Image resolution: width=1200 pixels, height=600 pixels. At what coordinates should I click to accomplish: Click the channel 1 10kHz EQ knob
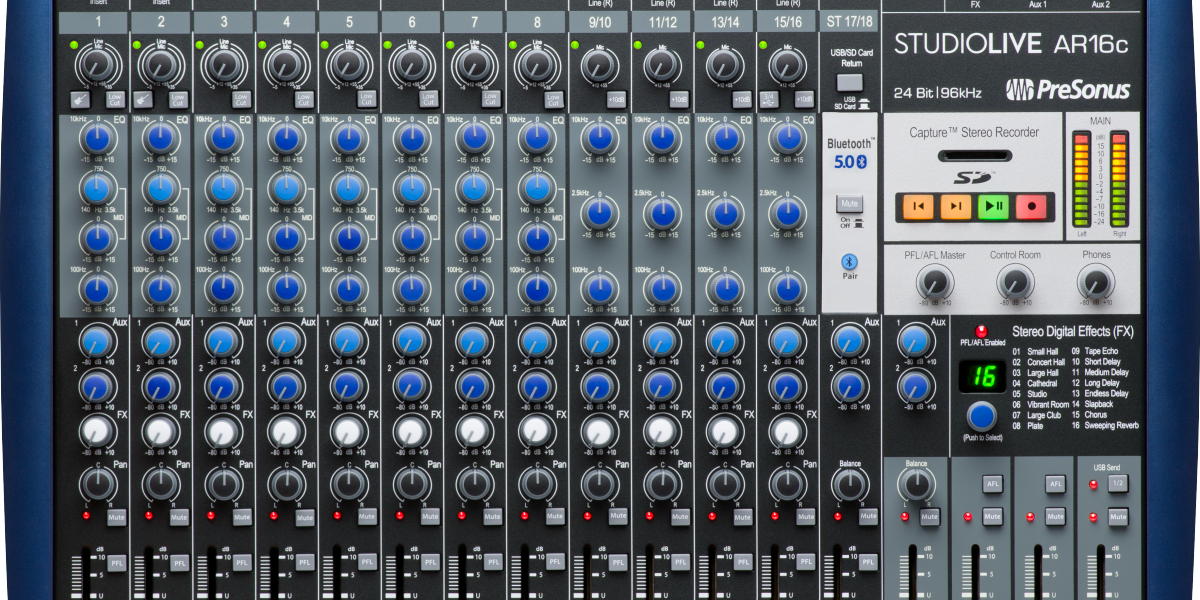pos(97,138)
